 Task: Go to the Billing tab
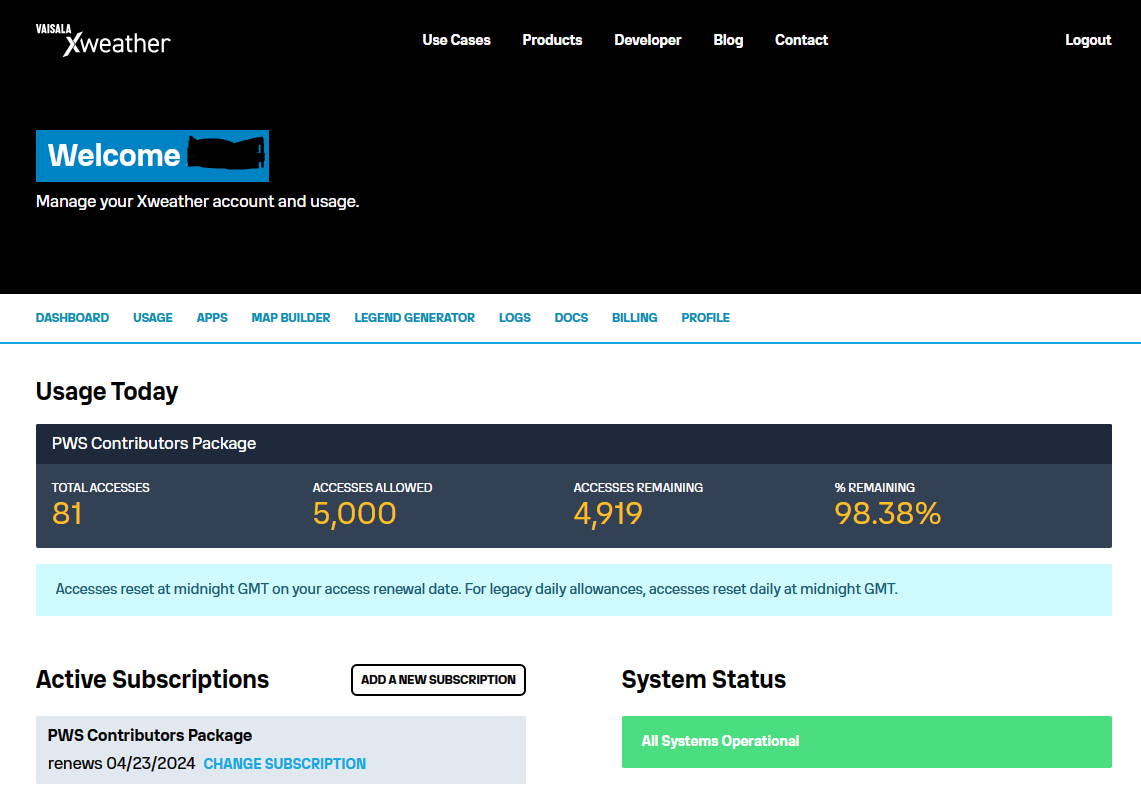pyautogui.click(x=635, y=318)
